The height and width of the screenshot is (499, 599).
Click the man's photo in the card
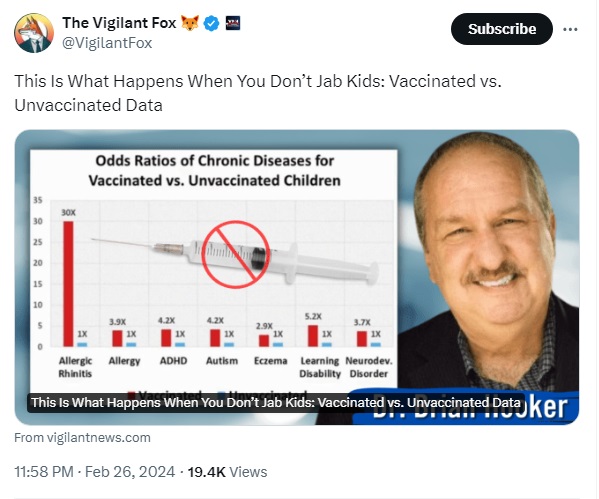click(x=488, y=267)
